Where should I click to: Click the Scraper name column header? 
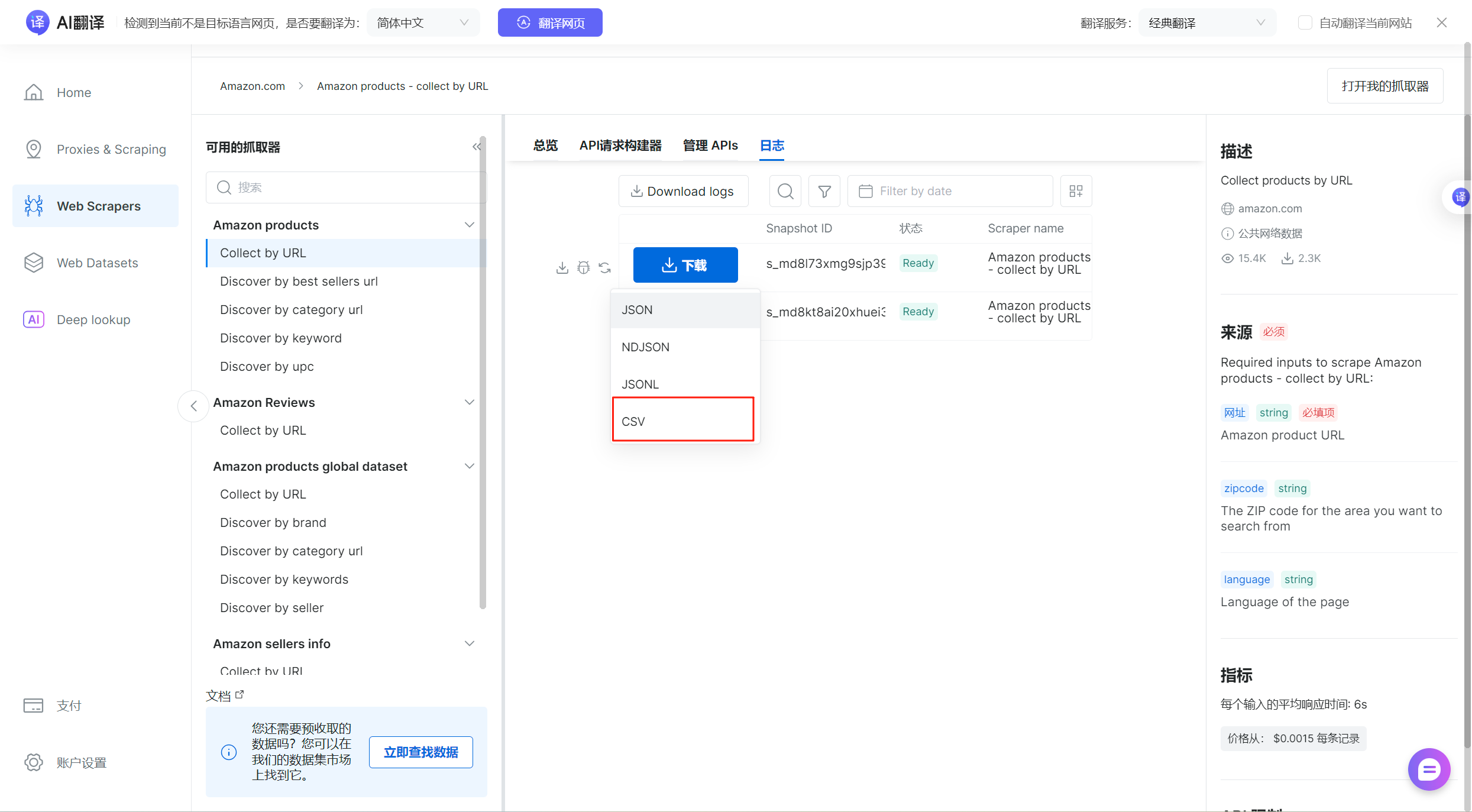pos(1025,228)
